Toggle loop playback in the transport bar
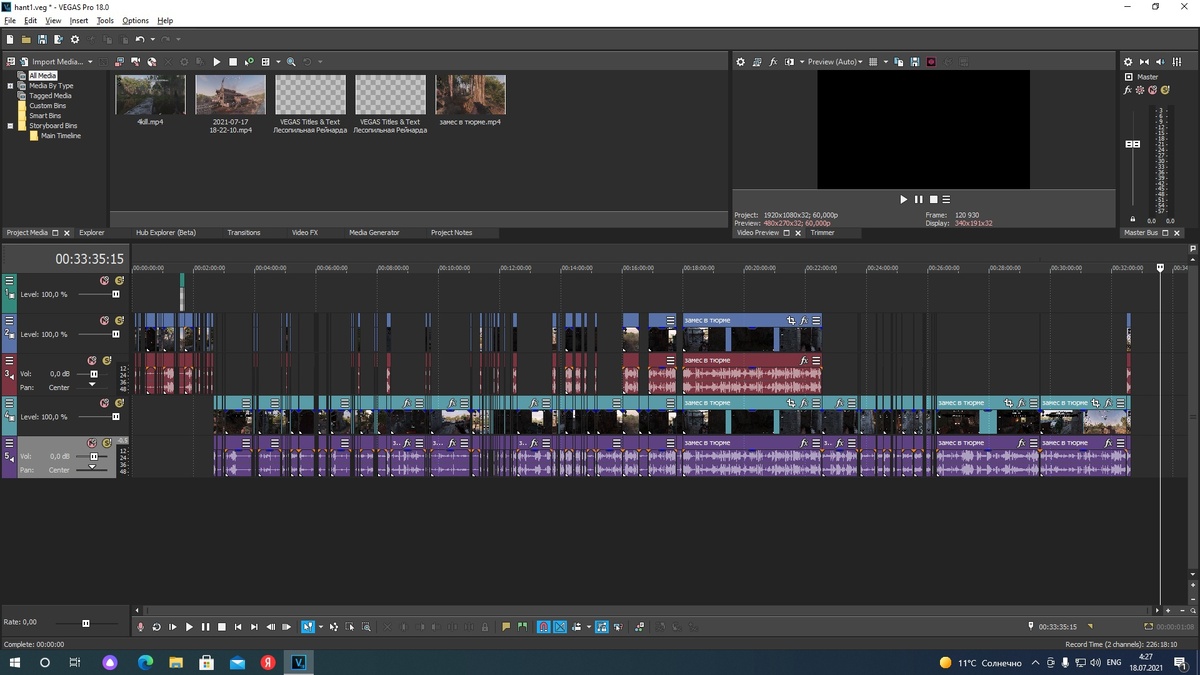 (157, 627)
